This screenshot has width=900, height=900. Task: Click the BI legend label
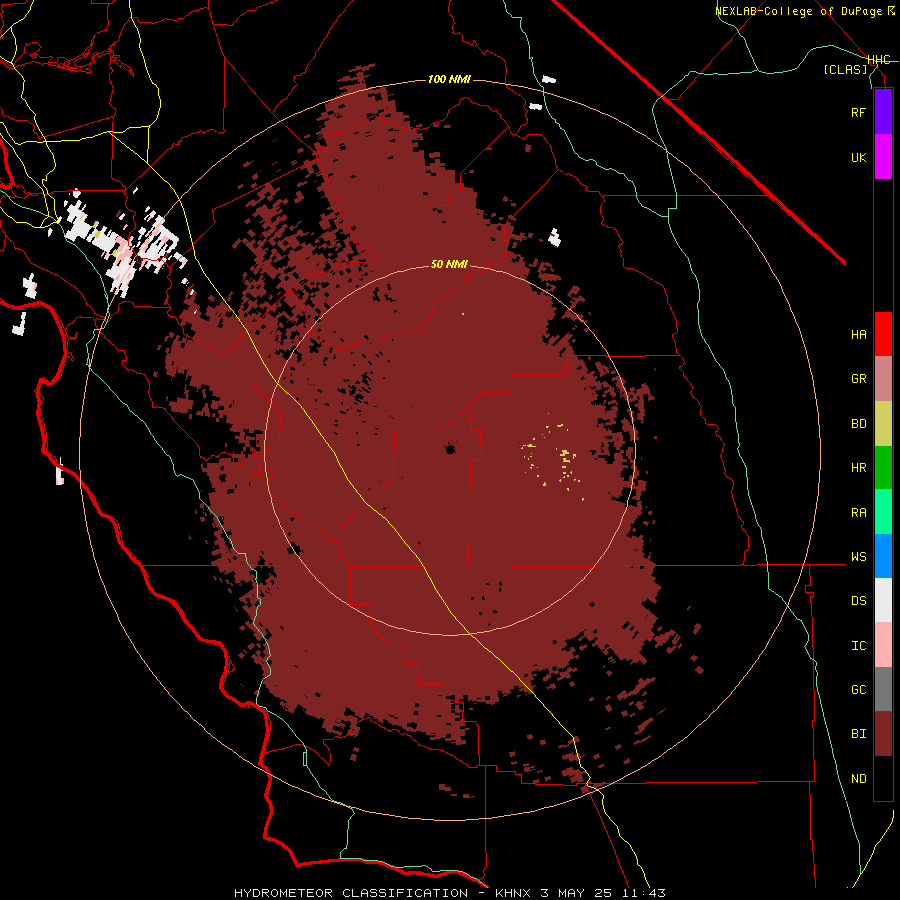[858, 734]
